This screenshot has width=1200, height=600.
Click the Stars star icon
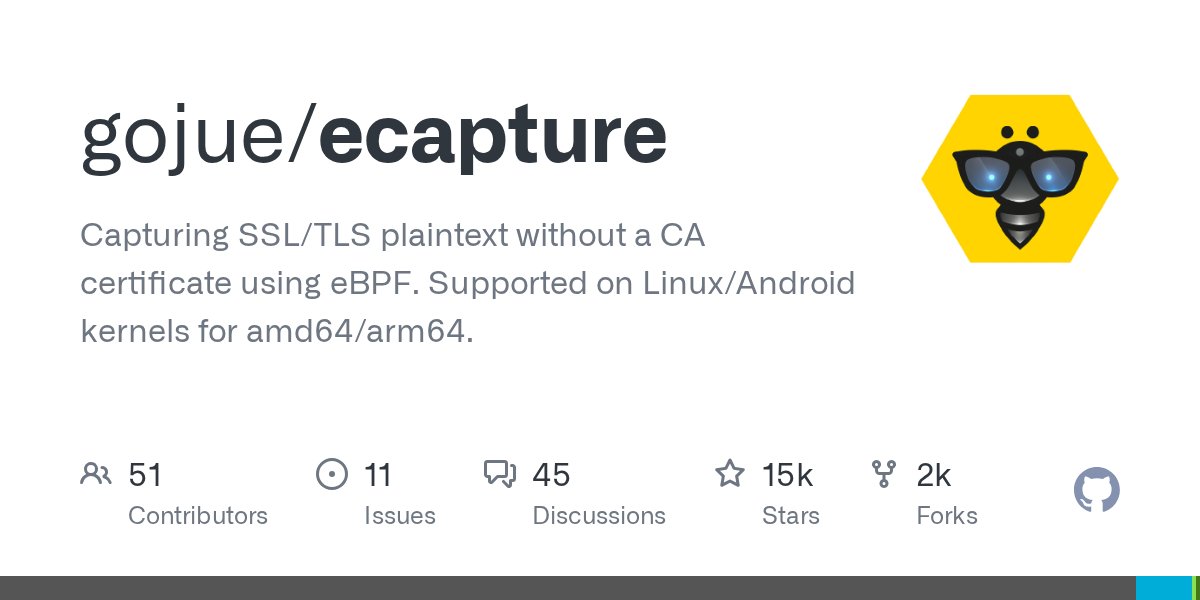click(729, 474)
